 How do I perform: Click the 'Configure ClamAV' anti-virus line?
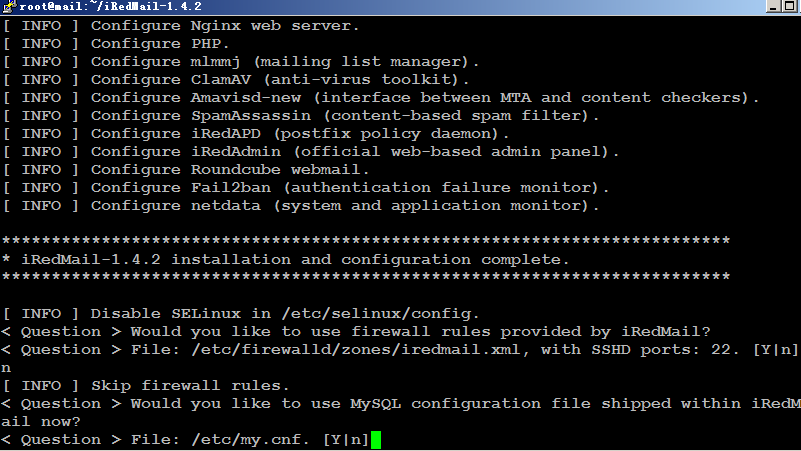point(236,80)
